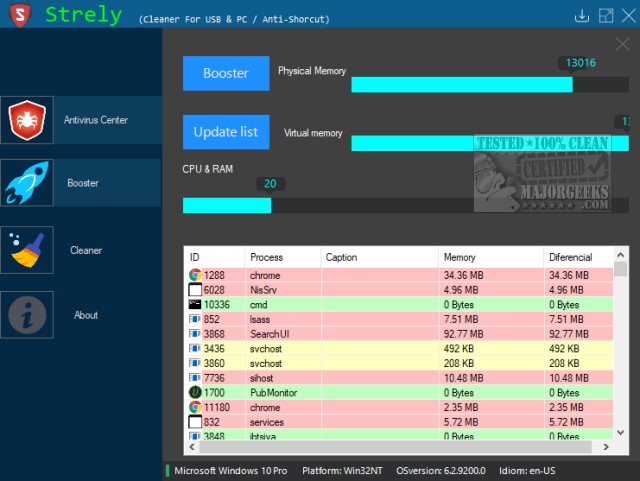Image resolution: width=640 pixels, height=481 pixels.
Task: Click 'Microsoft Windows 10 Pro' status text
Action: pyautogui.click(x=231, y=471)
